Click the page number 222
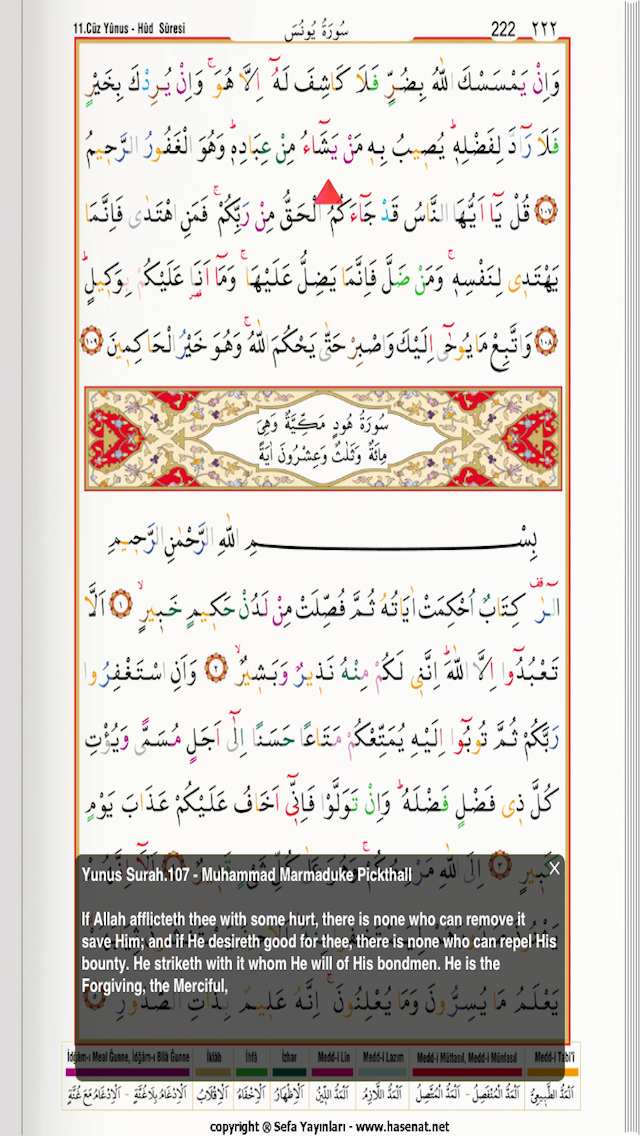640x1136 pixels. [503, 29]
